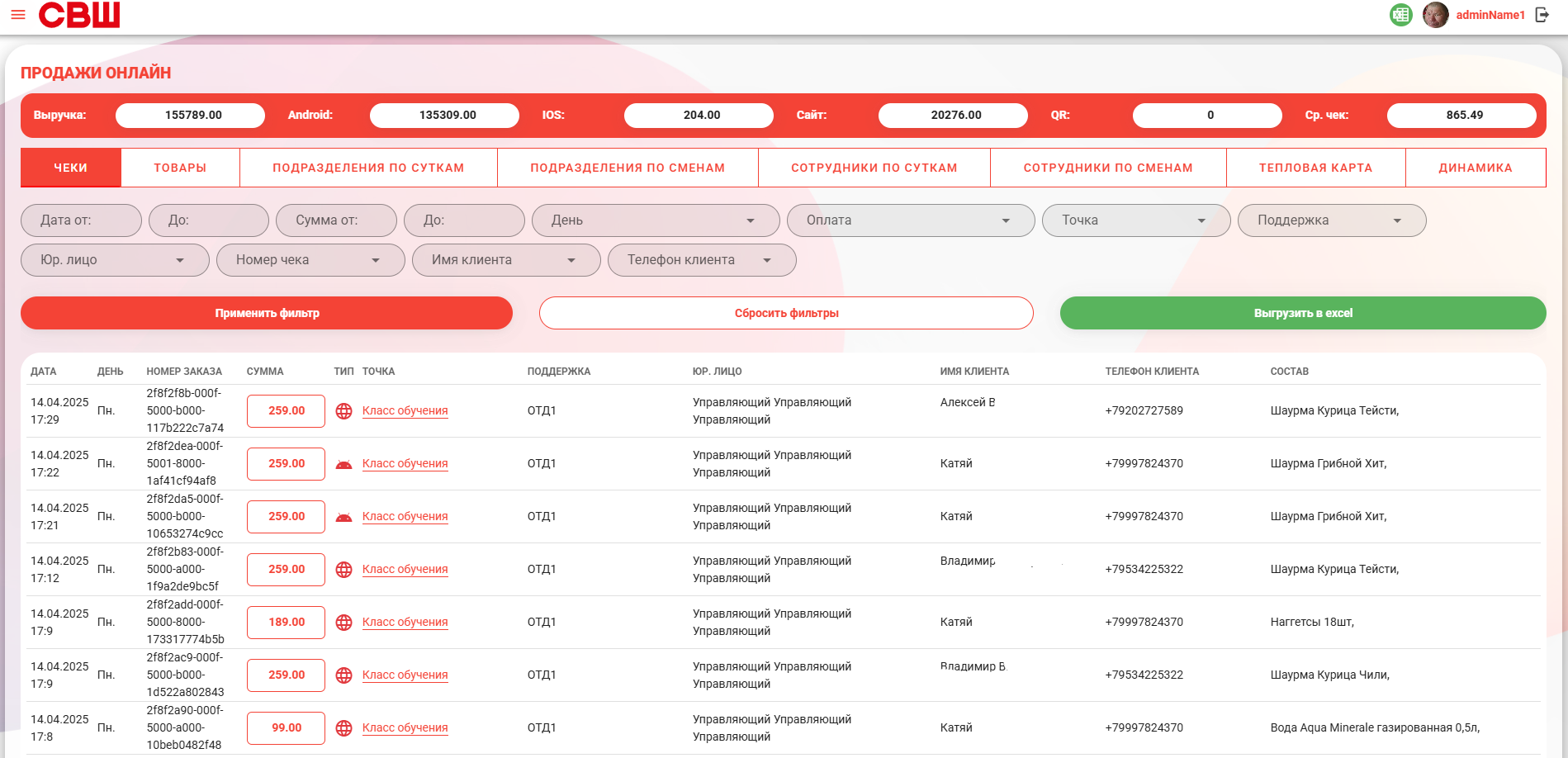This screenshot has width=1568, height=758.
Task: Click the Сумма от input field
Action: (x=336, y=220)
